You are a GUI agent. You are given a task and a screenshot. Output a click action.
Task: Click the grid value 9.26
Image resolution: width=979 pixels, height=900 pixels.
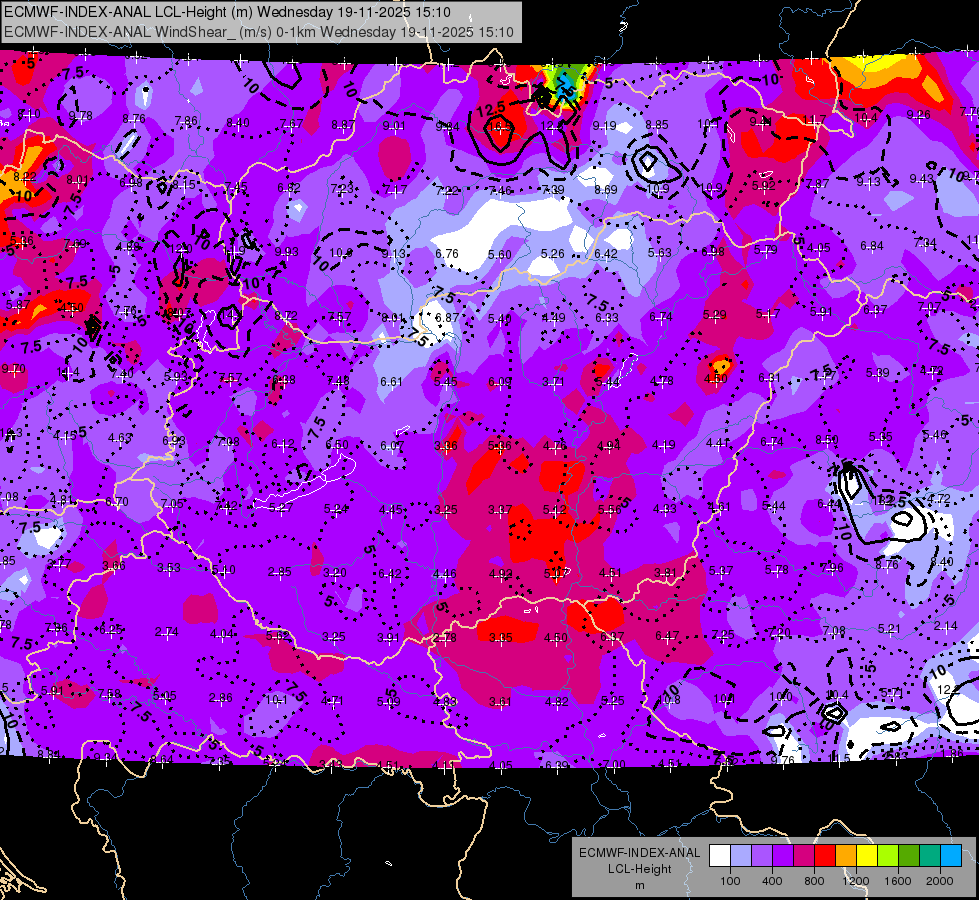coord(918,114)
